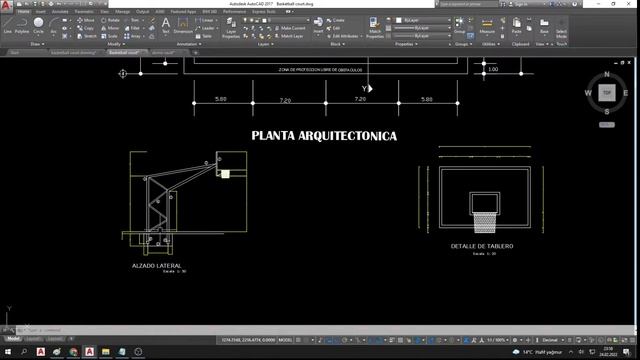This screenshot has width=640, height=360.
Task: Select the Arc tool
Action: point(53,25)
